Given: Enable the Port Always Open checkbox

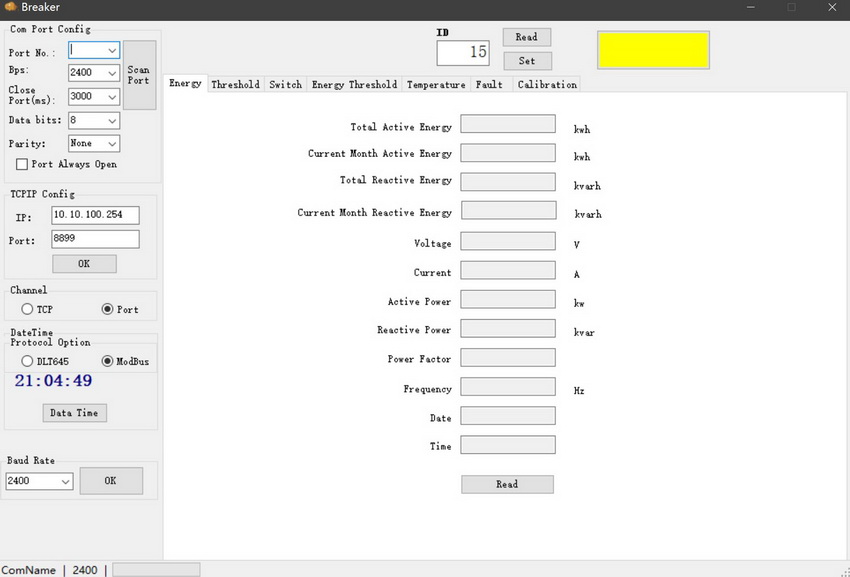Looking at the screenshot, I should point(22,164).
